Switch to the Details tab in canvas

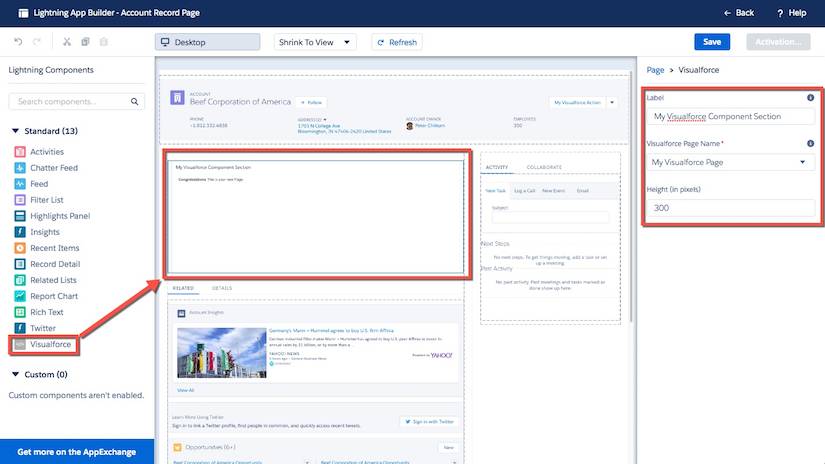(x=222, y=288)
